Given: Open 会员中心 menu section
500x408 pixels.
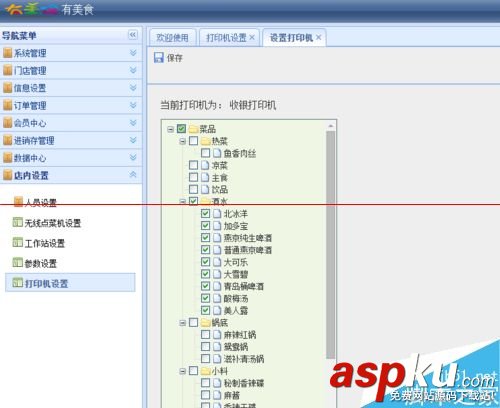Looking at the screenshot, I should (71, 123).
